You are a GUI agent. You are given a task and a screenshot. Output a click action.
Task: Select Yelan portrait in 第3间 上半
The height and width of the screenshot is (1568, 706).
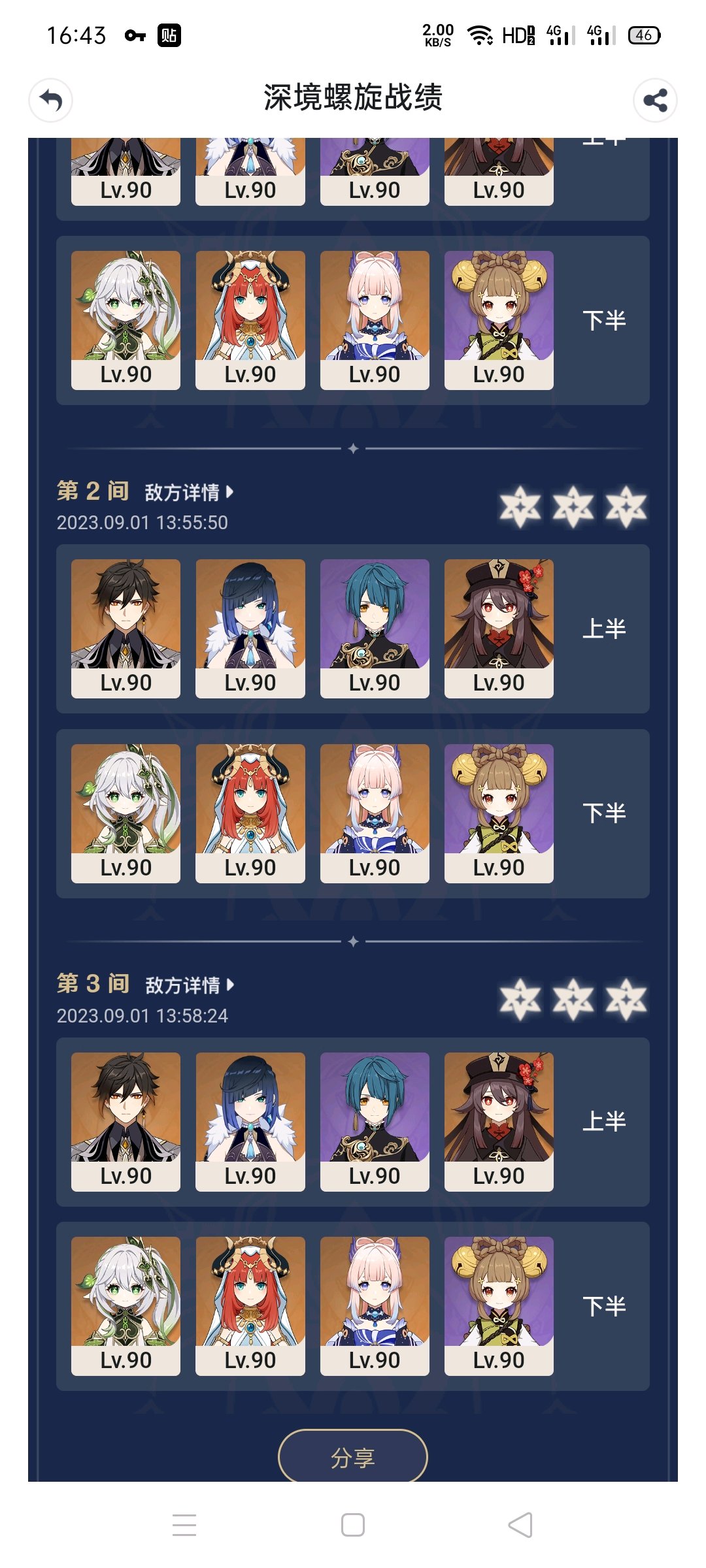pyautogui.click(x=250, y=1122)
